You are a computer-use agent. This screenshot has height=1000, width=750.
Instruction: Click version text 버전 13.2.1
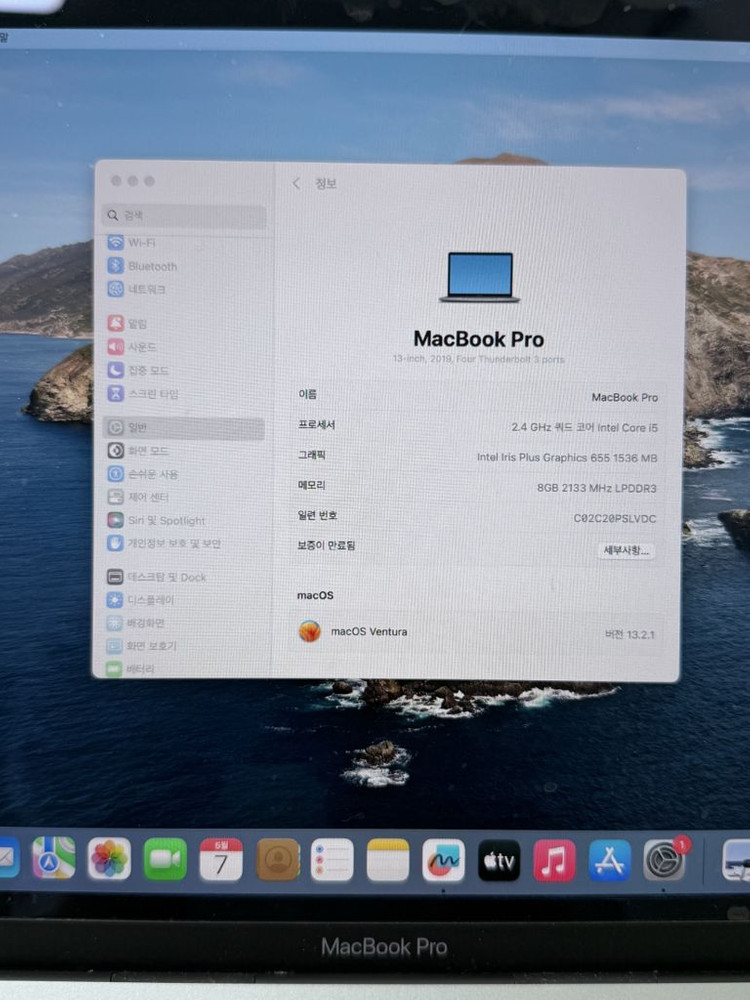tap(629, 635)
